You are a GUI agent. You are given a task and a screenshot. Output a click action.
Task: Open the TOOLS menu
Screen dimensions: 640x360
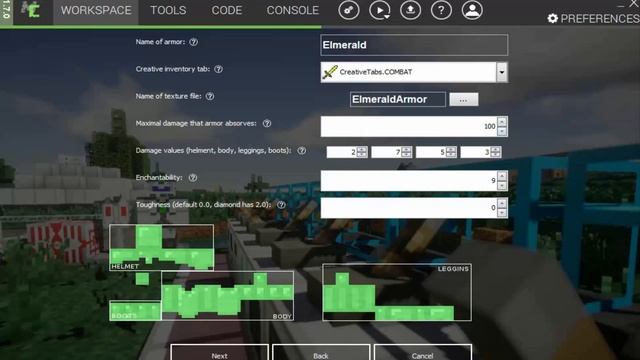[168, 11]
